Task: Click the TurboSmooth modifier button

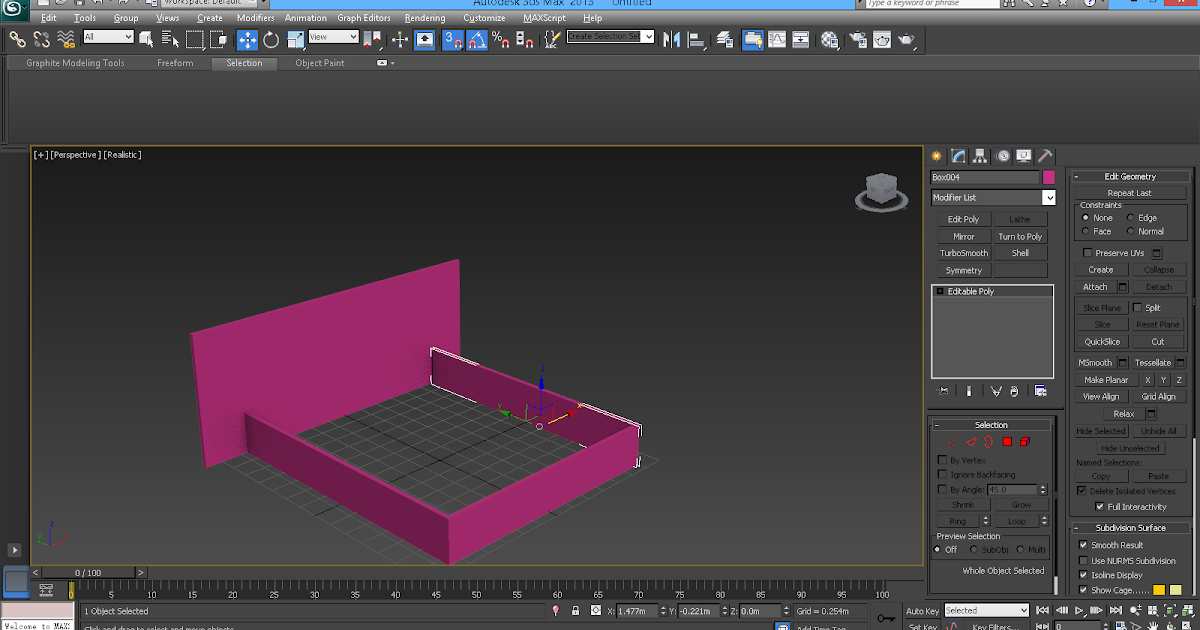Action: click(964, 253)
